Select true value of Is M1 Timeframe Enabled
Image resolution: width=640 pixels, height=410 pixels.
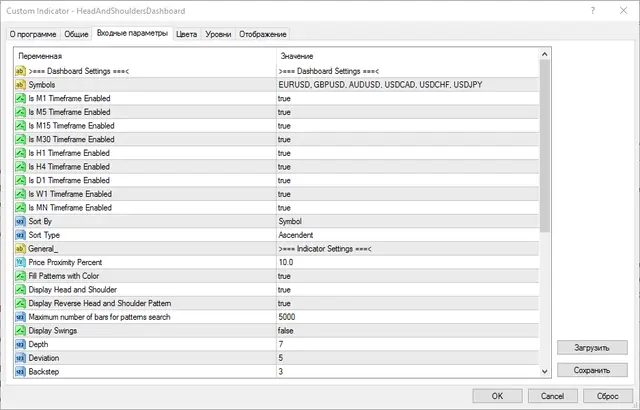click(x=284, y=98)
